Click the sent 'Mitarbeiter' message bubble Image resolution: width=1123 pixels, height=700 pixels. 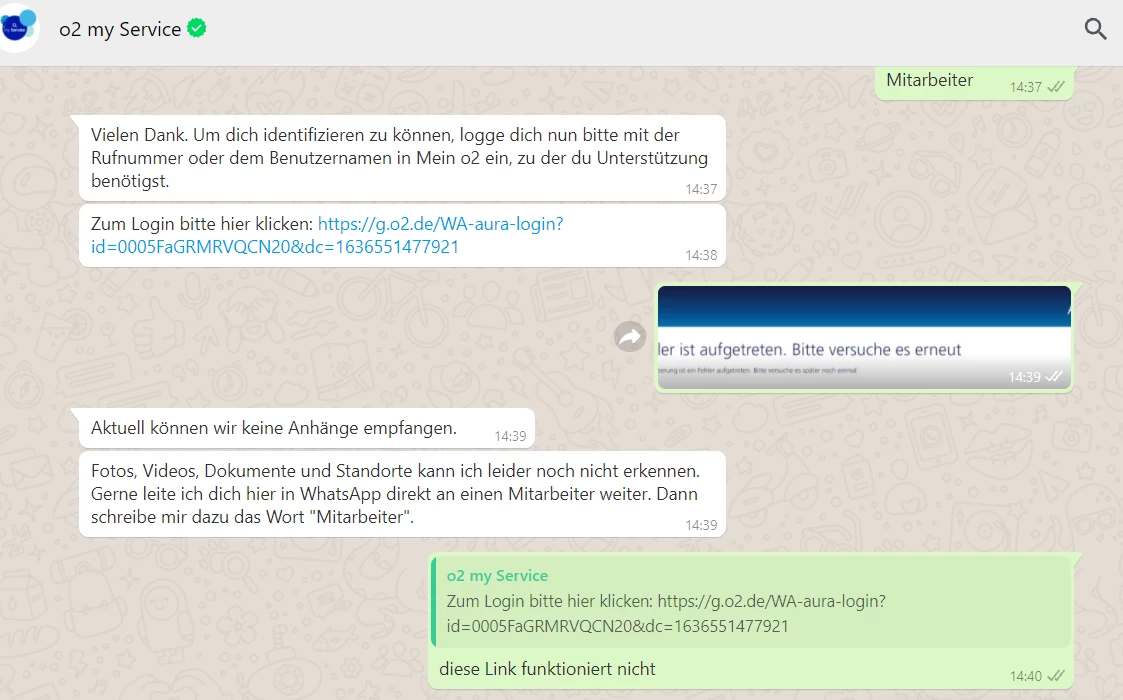click(x=974, y=82)
